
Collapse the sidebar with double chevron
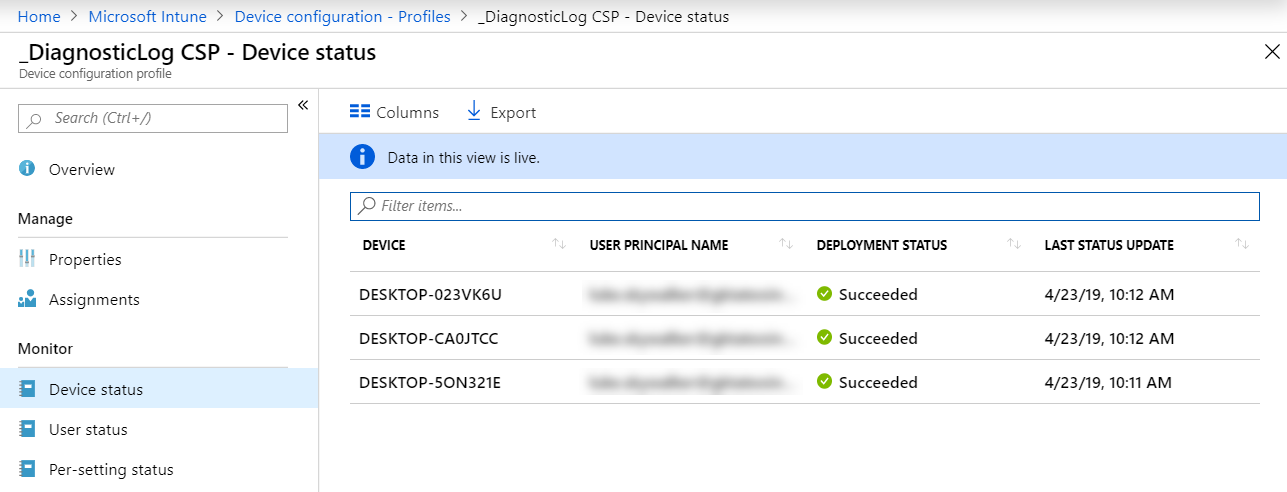[303, 105]
